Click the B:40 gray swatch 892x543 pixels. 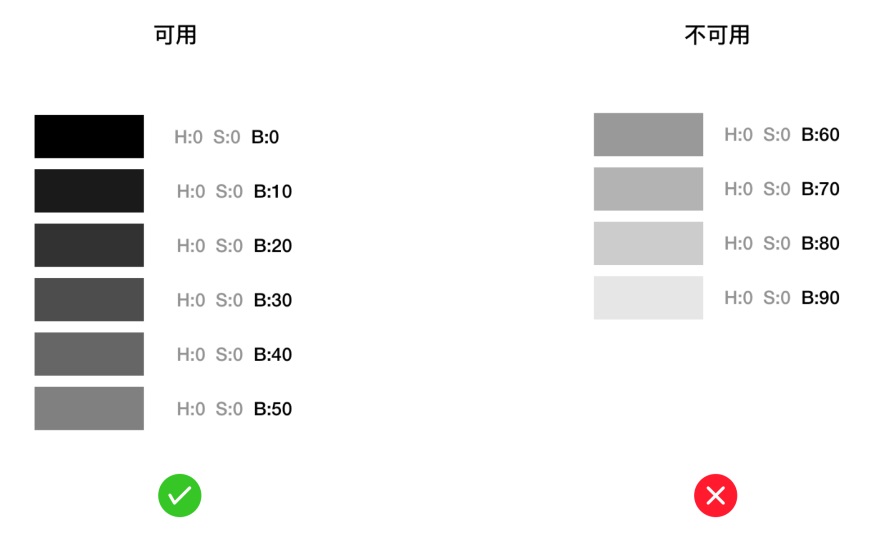[89, 354]
